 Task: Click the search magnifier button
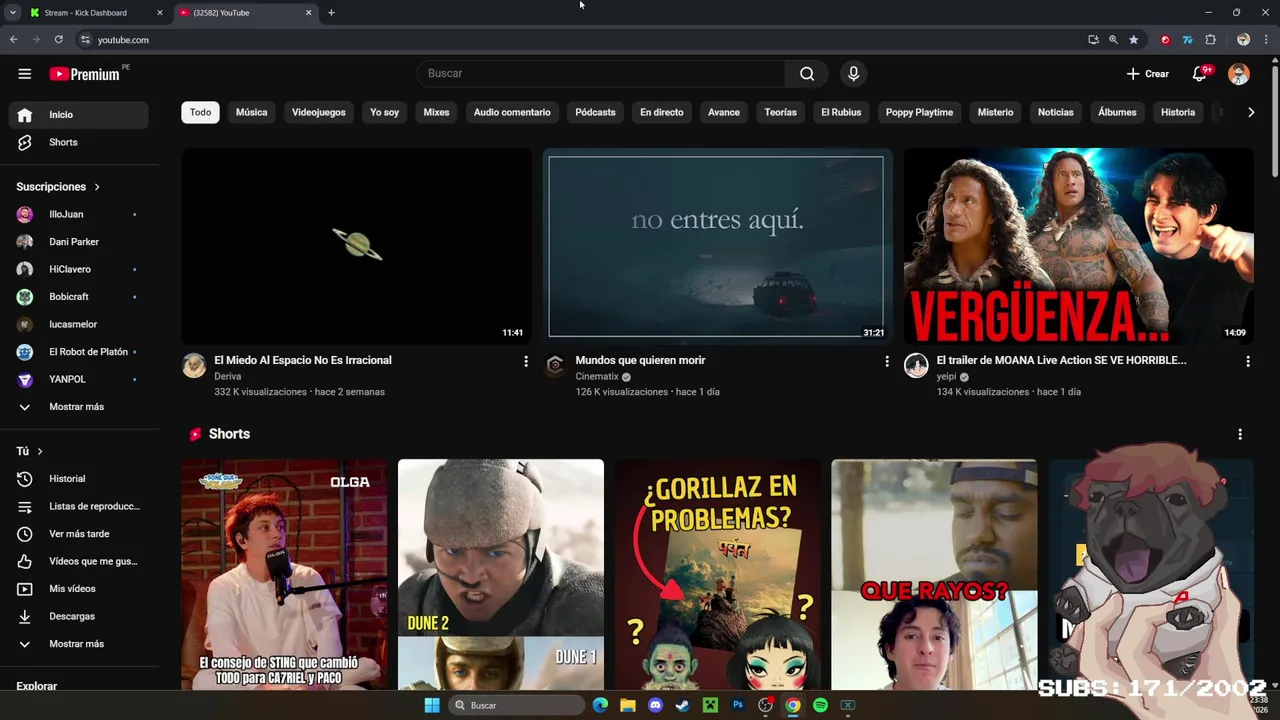(x=807, y=74)
